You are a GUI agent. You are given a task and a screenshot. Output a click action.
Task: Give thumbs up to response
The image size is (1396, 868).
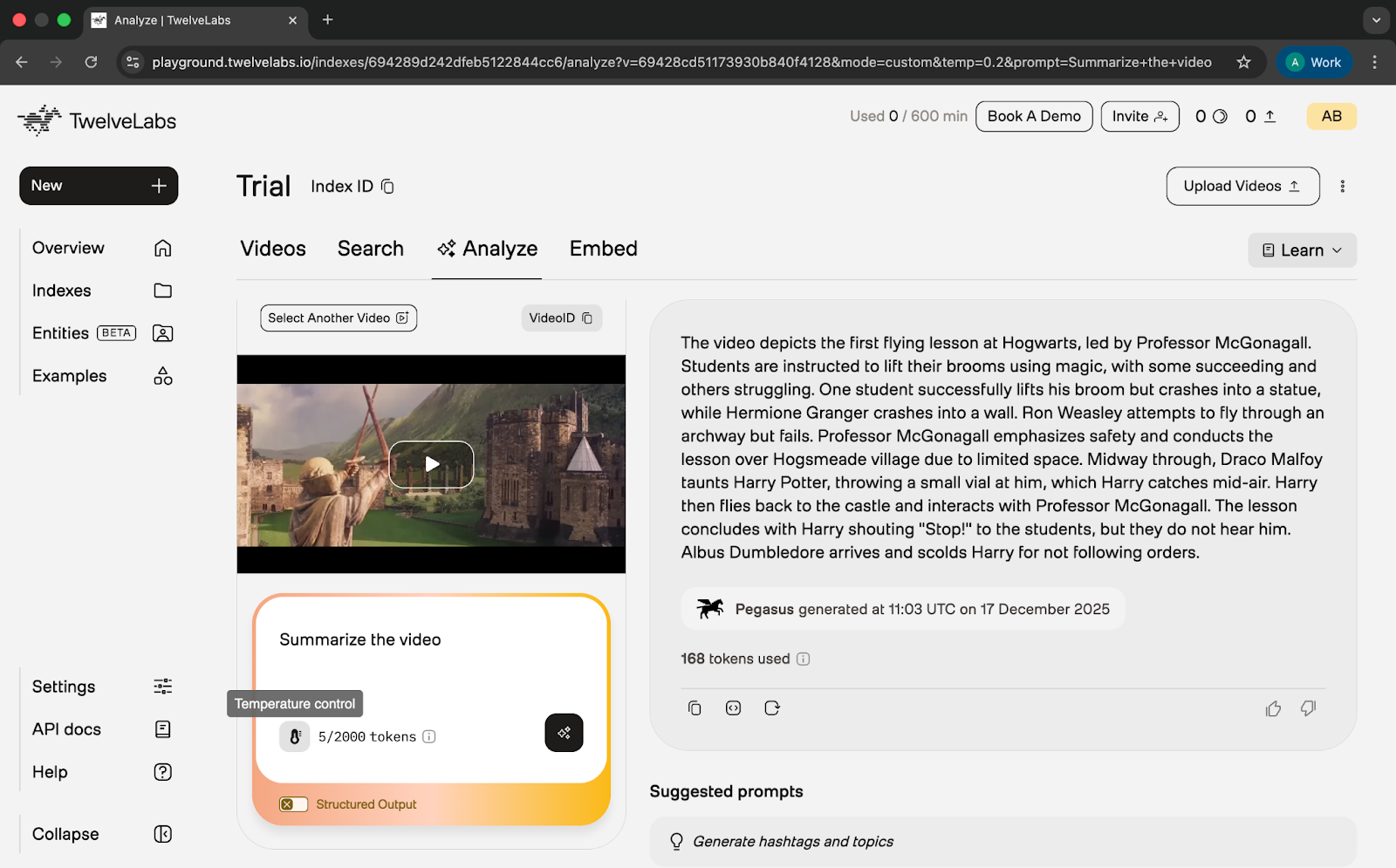1273,708
